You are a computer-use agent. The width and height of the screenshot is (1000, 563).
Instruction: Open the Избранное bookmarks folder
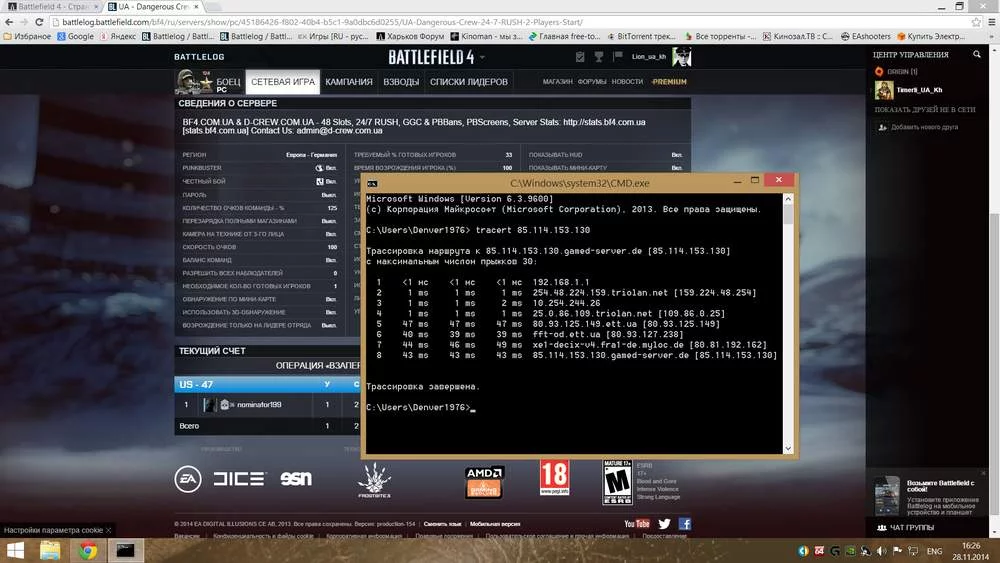click(x=27, y=36)
